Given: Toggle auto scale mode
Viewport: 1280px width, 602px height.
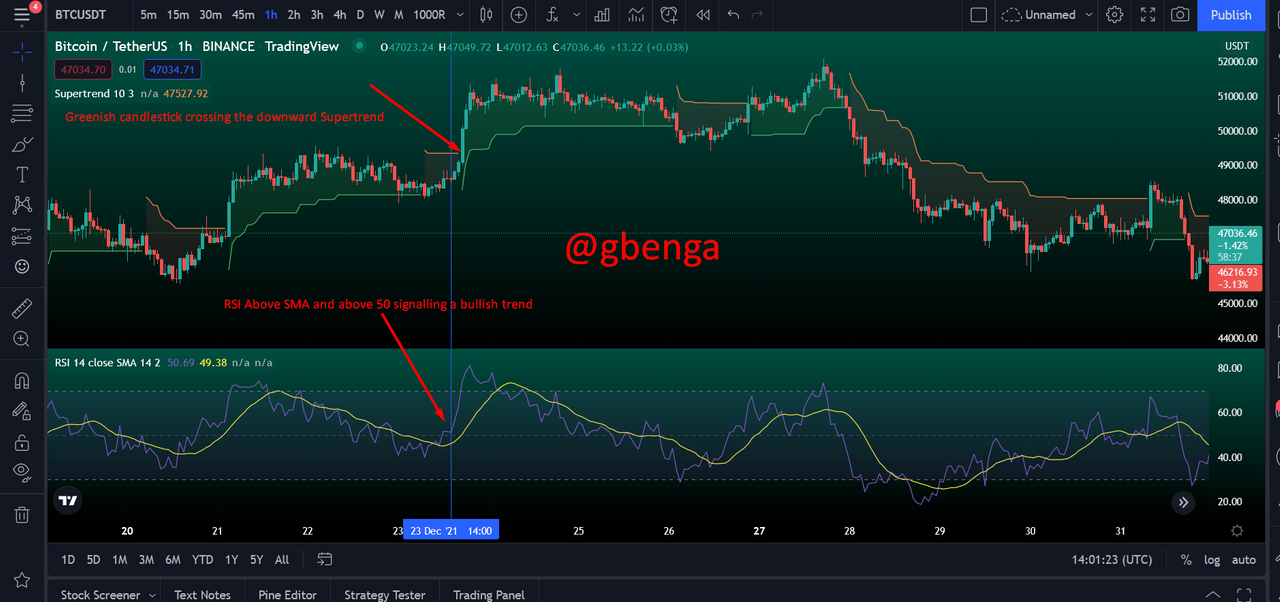Looking at the screenshot, I should [x=1243, y=560].
